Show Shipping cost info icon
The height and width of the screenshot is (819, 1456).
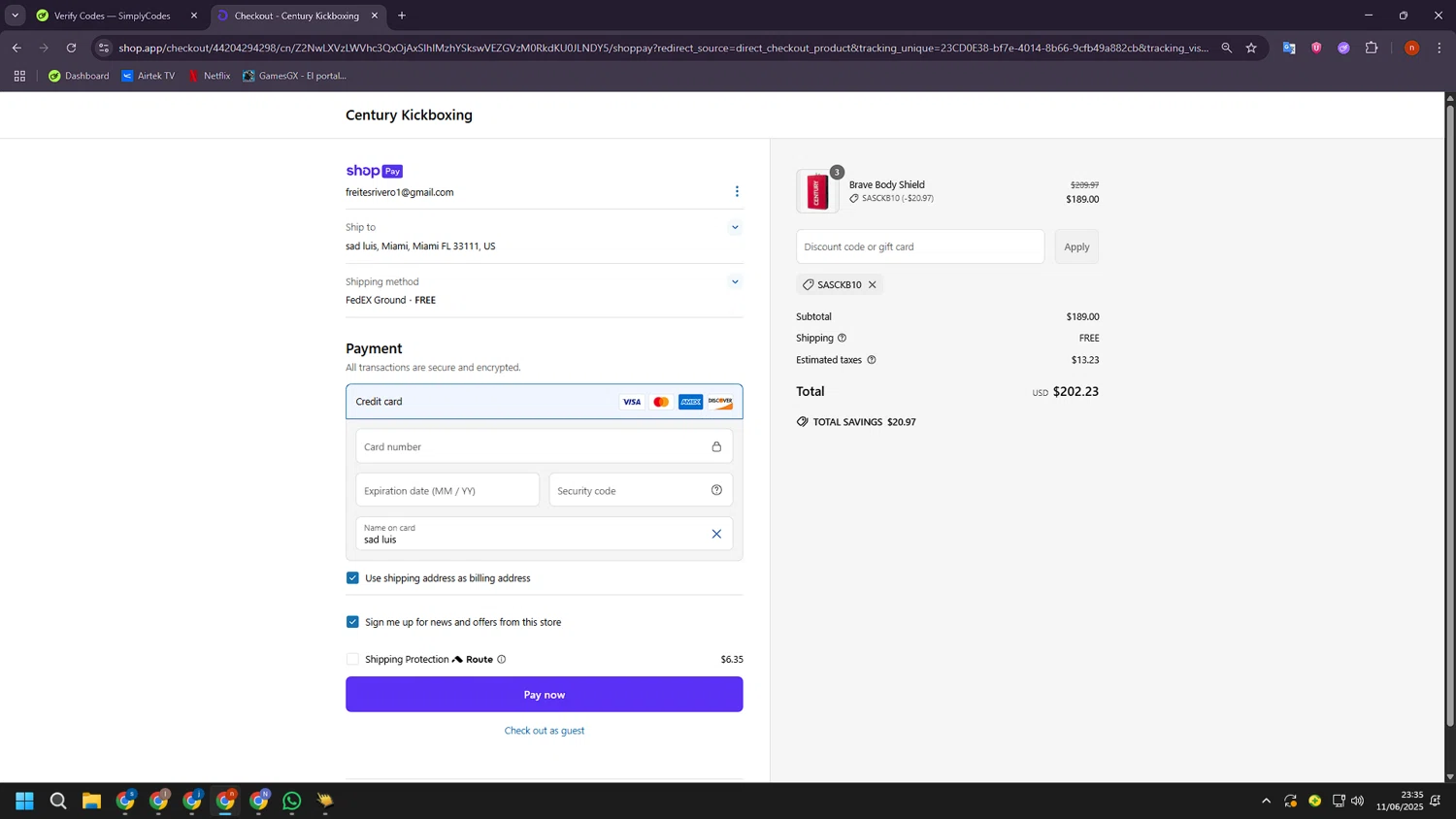click(842, 338)
